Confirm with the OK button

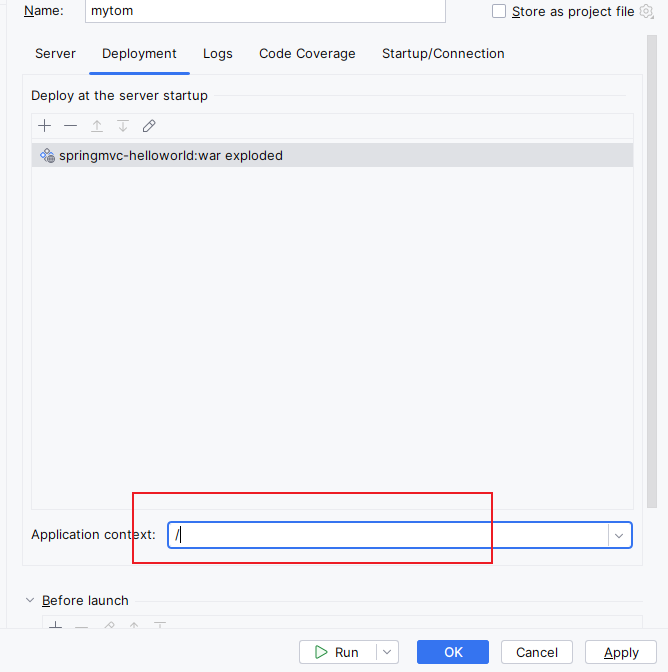(x=453, y=652)
